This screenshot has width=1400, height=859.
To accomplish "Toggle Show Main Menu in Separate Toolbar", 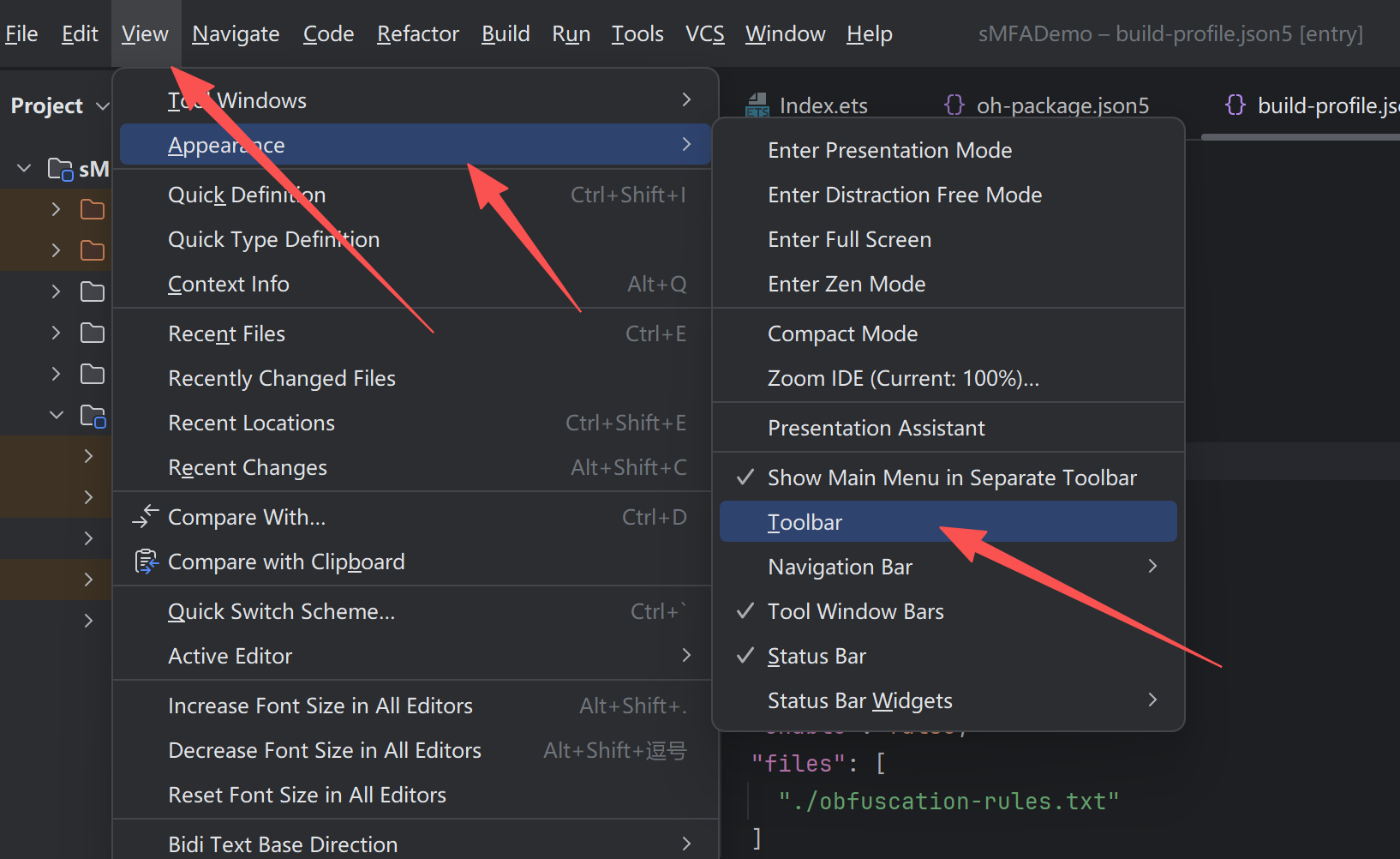I will click(948, 478).
